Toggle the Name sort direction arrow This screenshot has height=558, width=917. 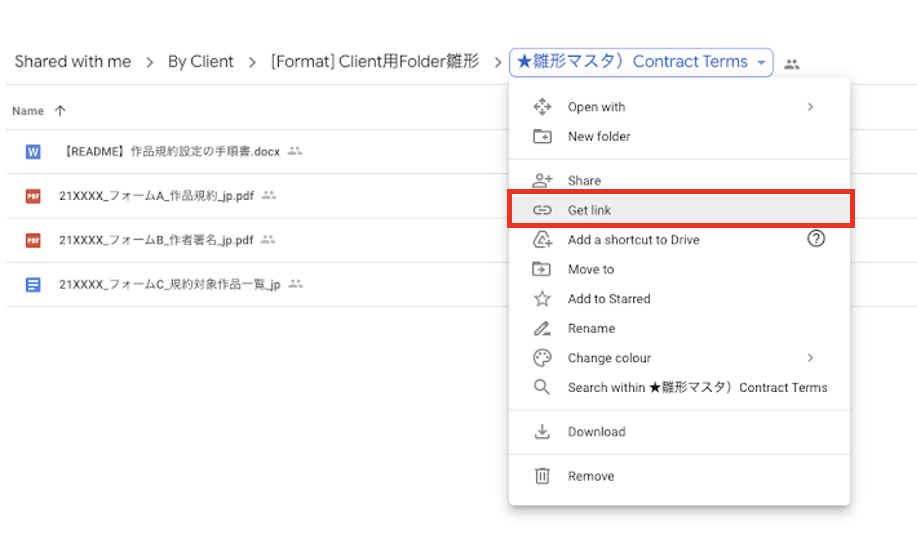(x=60, y=111)
